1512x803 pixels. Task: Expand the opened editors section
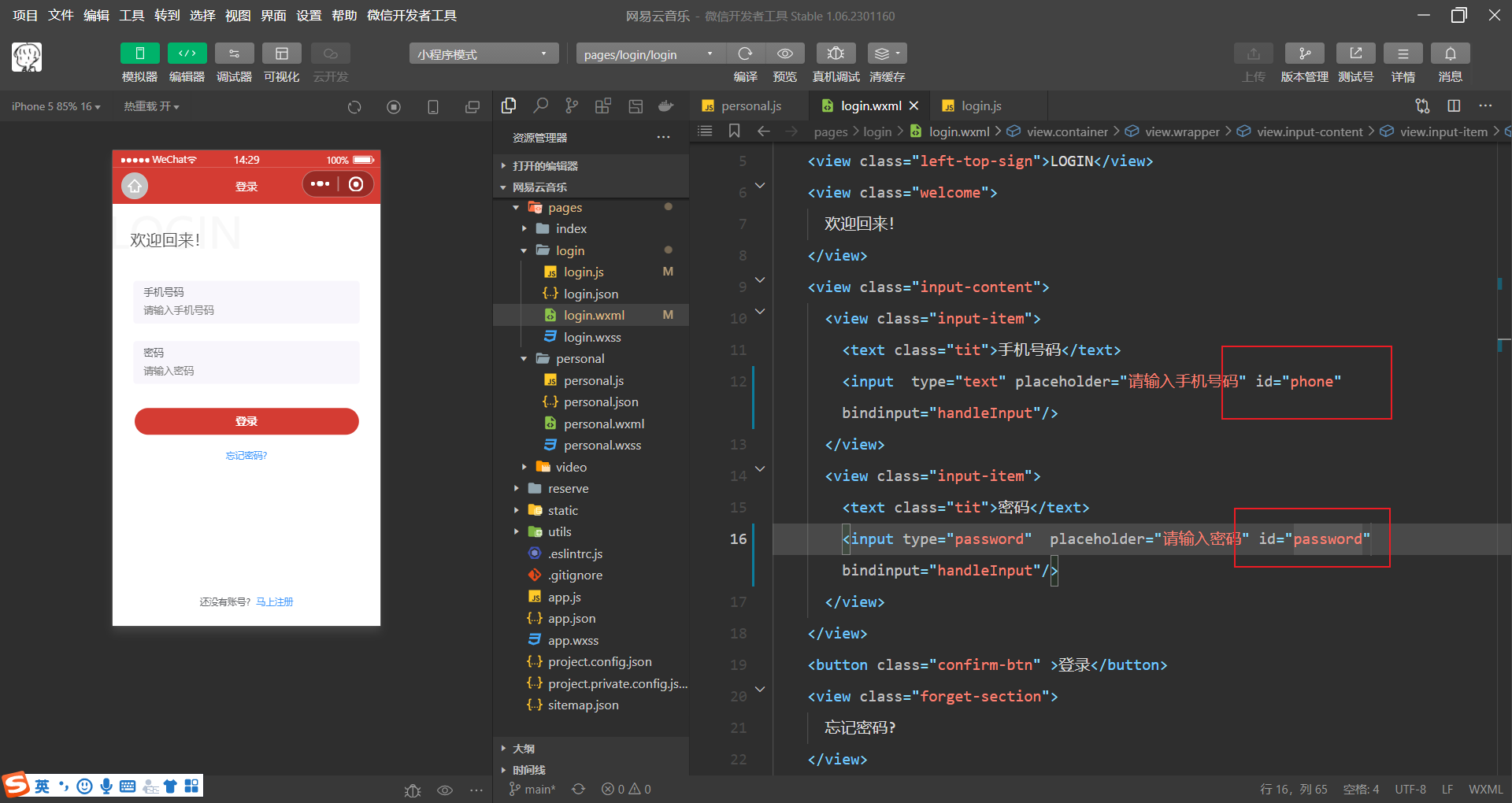tap(591, 166)
